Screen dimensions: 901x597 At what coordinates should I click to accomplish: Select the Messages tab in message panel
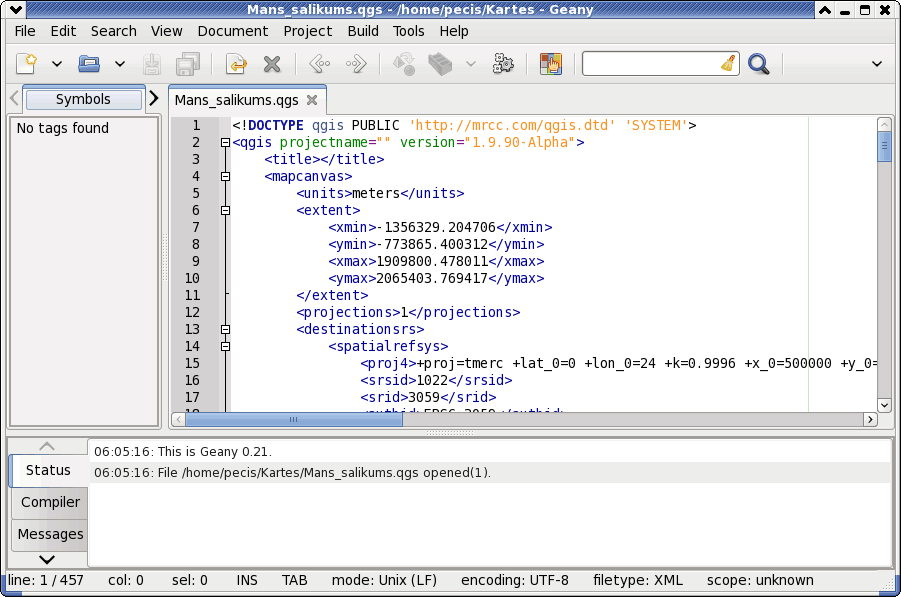[50, 534]
